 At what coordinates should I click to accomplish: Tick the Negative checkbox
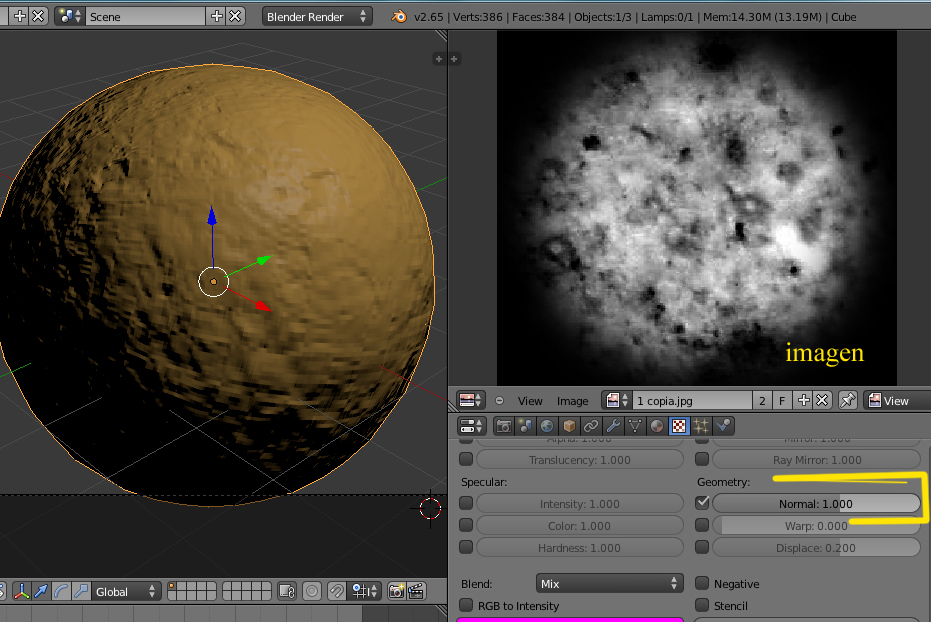tap(702, 583)
